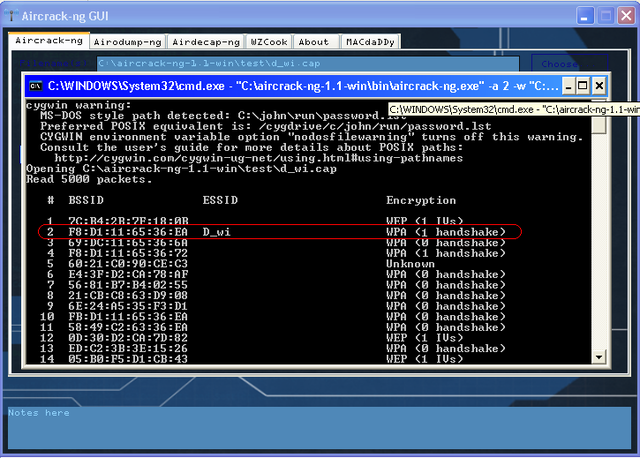Click the console scrollbar down arrow
This screenshot has width=640, height=458.
(x=599, y=357)
